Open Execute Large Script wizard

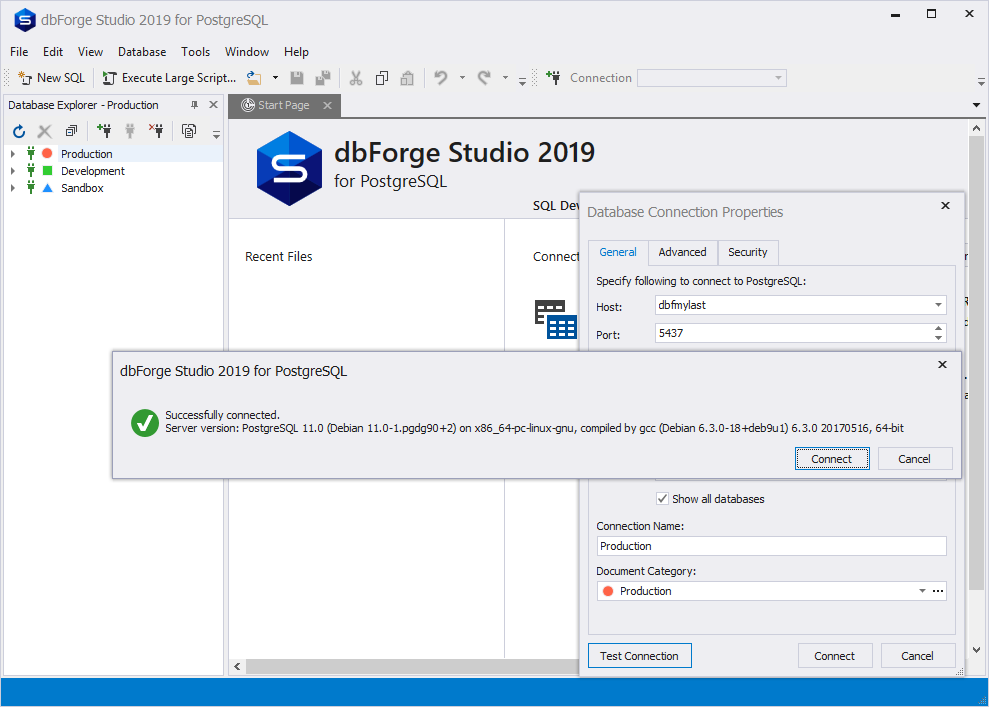[169, 78]
